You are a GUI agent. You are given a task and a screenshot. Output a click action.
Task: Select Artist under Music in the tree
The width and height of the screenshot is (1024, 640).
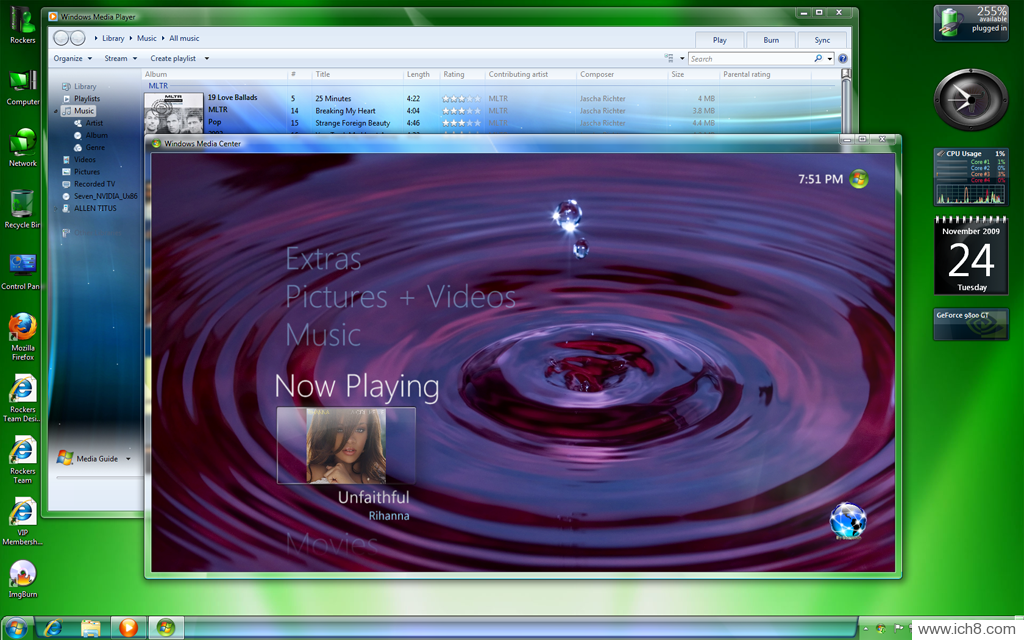tap(94, 123)
